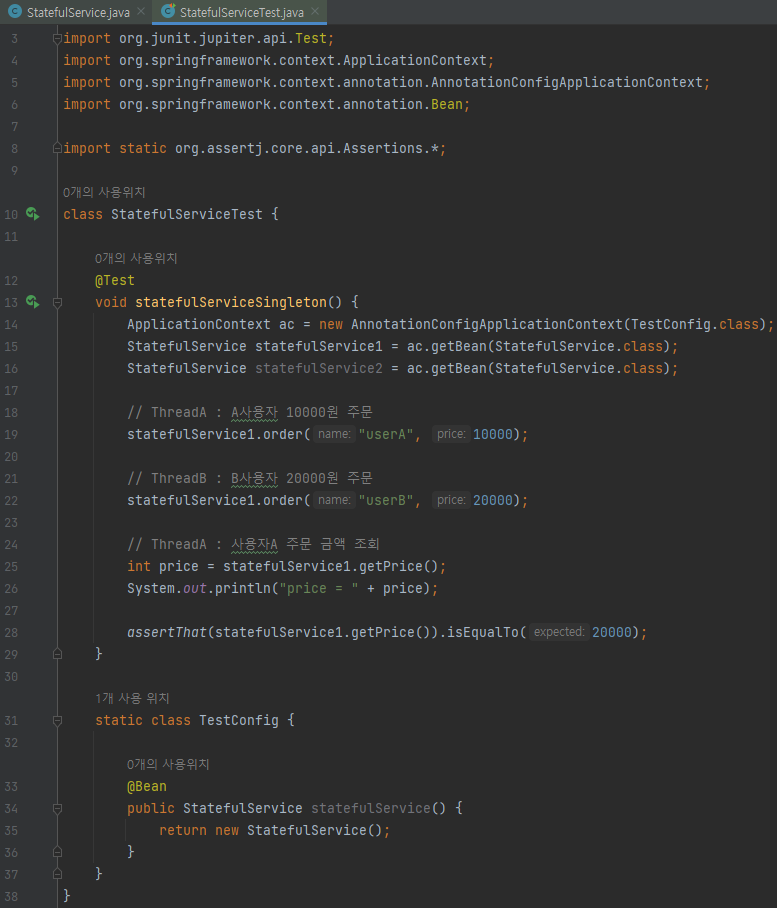Click the method fold end marker on line 29
This screenshot has height=908, width=777.
[x=57, y=654]
